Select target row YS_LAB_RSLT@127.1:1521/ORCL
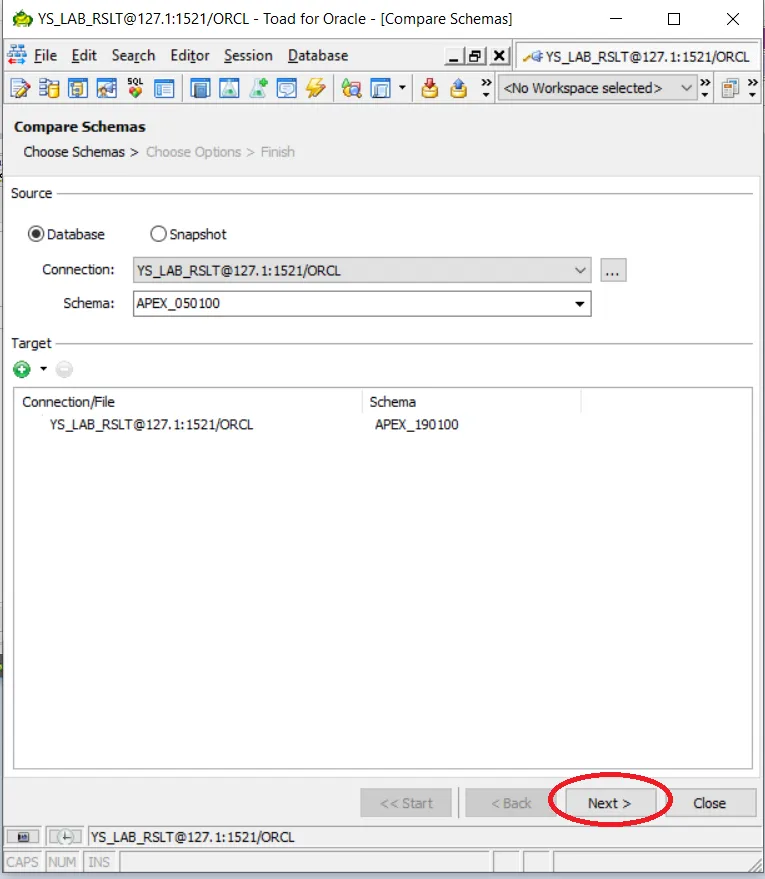This screenshot has height=879, width=765. point(151,424)
